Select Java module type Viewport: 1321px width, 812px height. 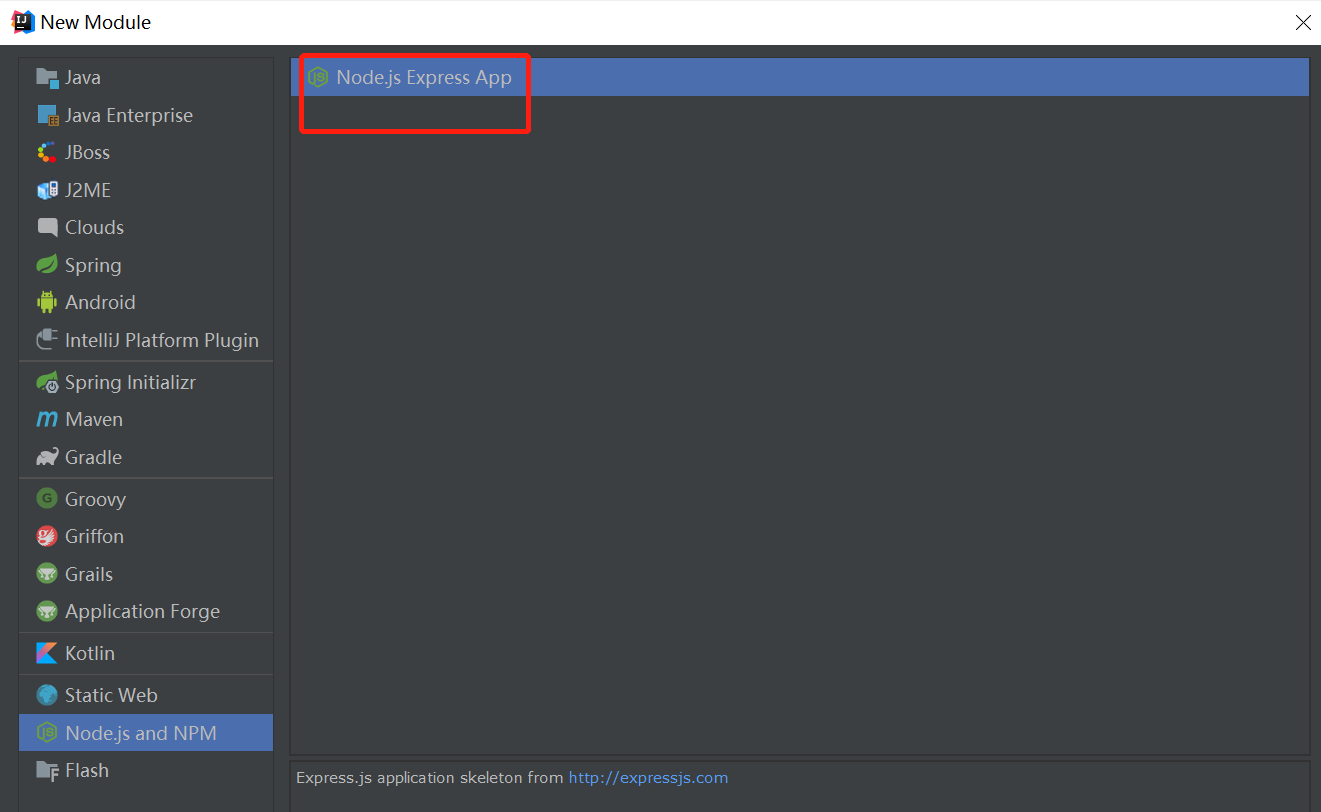146,77
